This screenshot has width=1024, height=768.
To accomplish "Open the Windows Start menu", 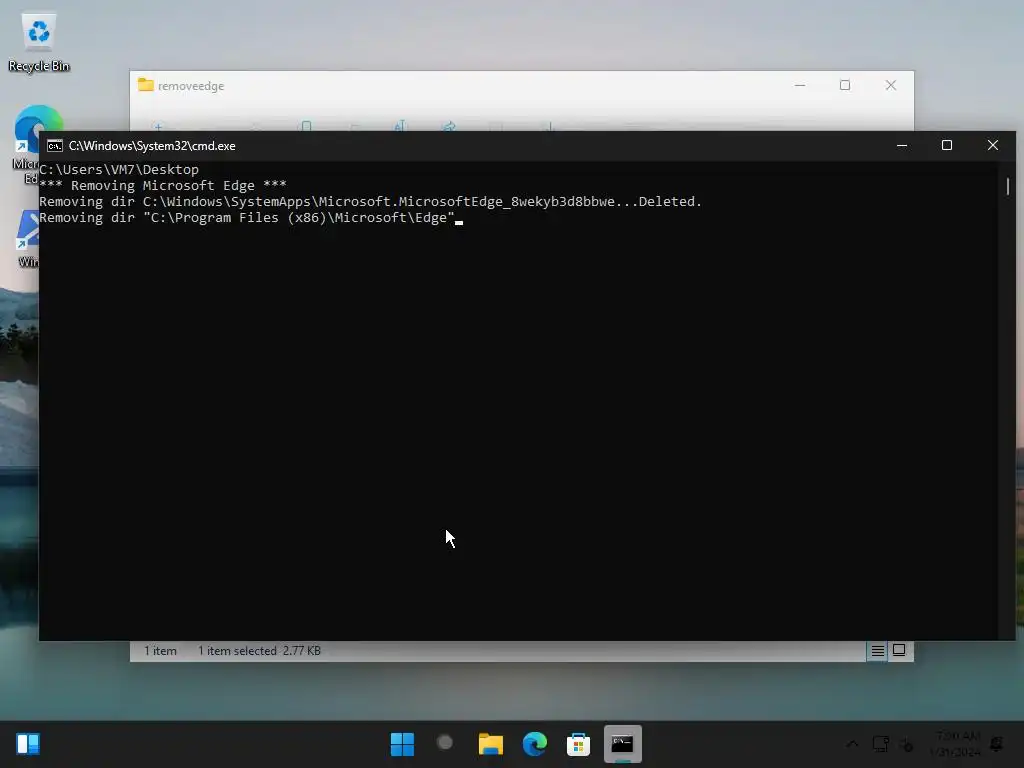I will [402, 744].
